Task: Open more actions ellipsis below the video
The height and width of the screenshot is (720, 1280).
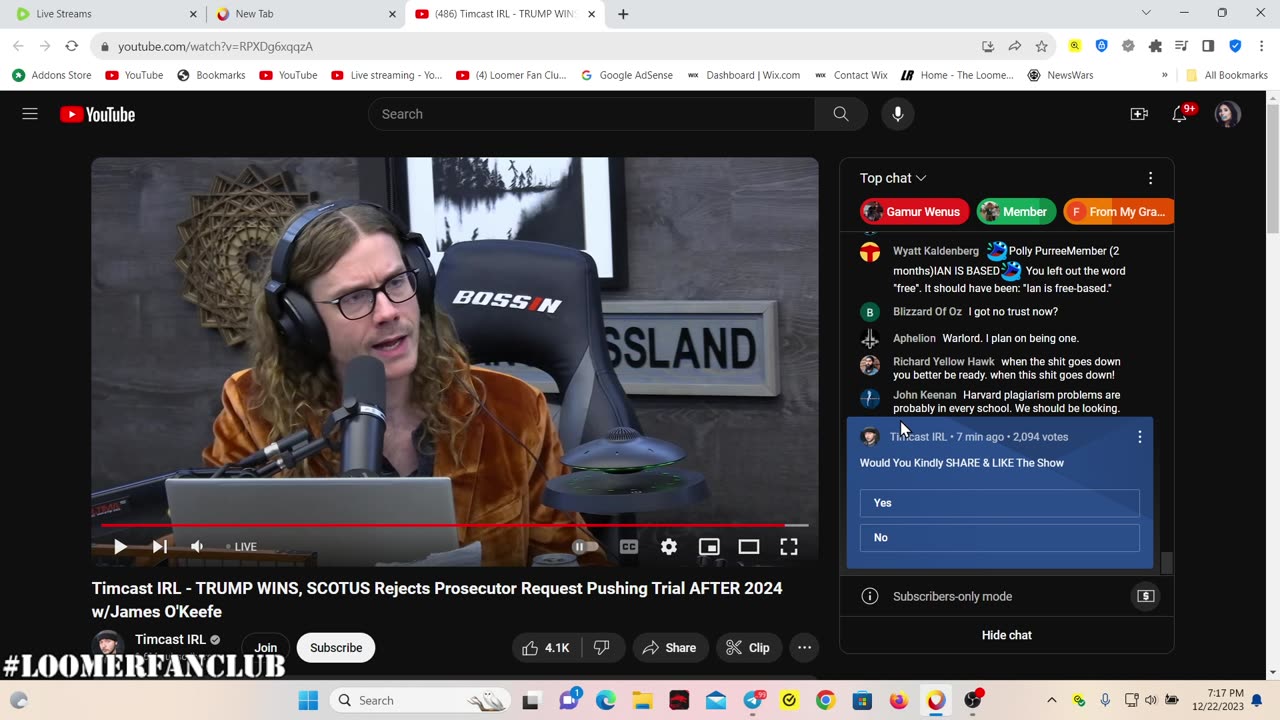Action: click(804, 648)
